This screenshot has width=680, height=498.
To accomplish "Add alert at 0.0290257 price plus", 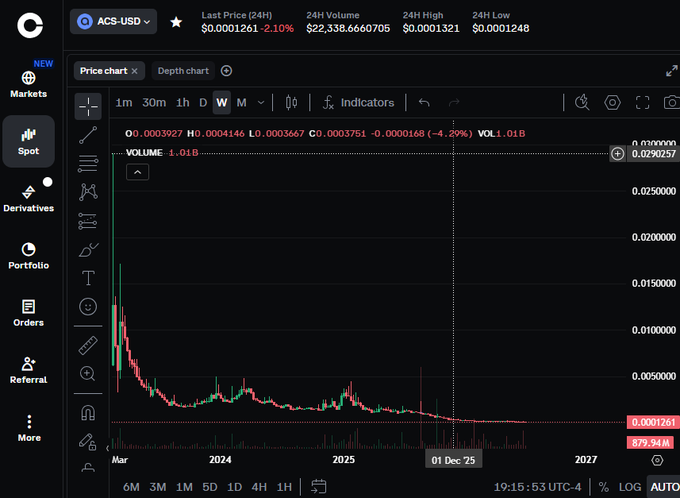I will point(618,154).
